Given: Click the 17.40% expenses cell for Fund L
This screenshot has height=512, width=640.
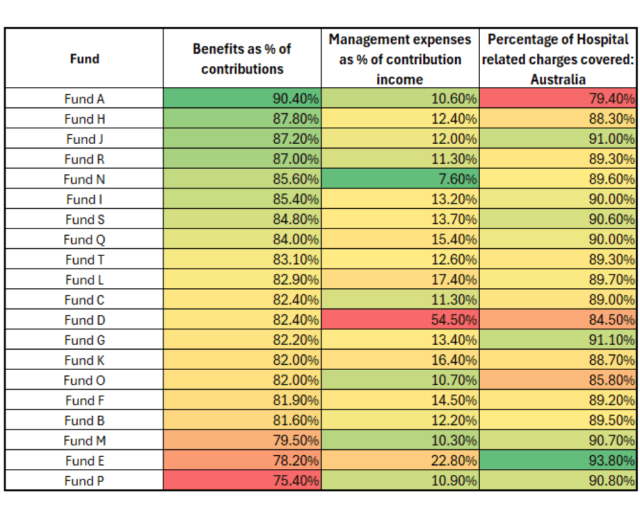Looking at the screenshot, I should point(400,279).
